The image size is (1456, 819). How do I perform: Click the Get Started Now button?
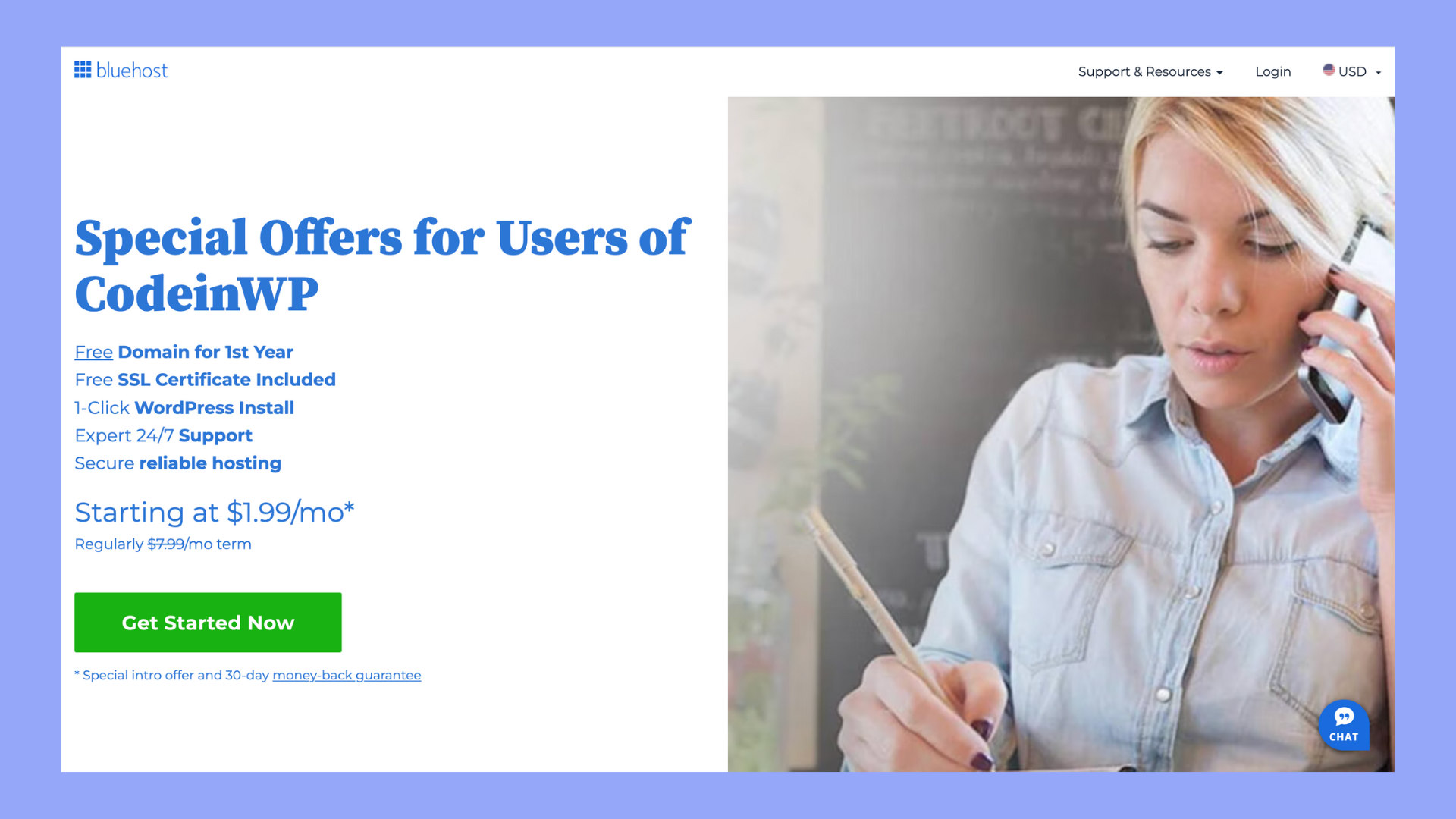(208, 623)
